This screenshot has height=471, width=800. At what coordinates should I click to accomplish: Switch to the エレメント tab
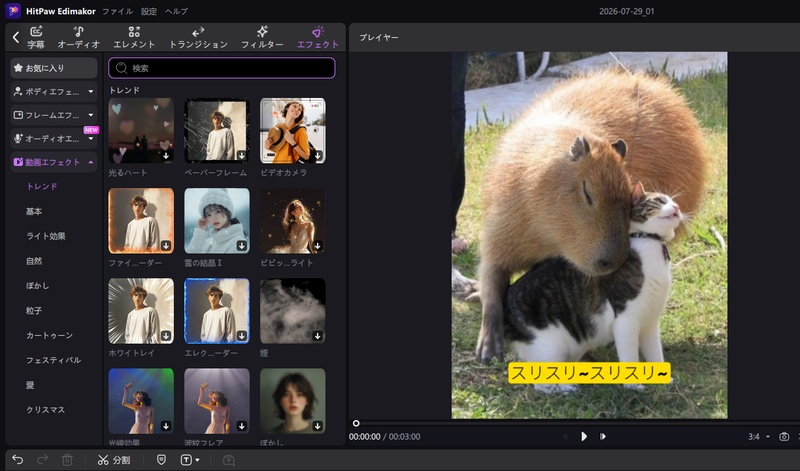pos(134,38)
